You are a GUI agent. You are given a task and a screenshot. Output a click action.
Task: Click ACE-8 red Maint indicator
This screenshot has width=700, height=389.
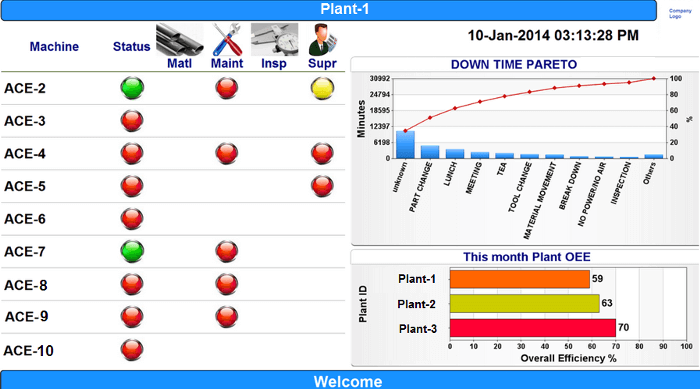[x=227, y=284]
